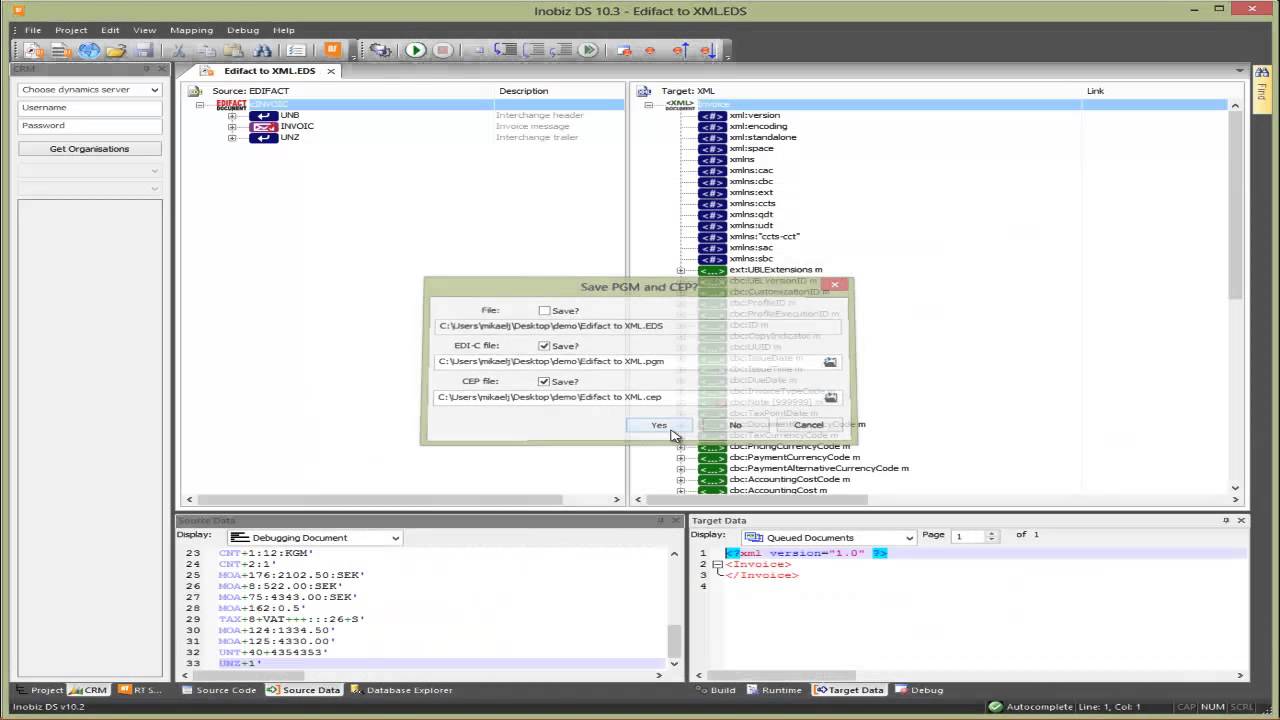Open the Debug menu
Screen dimensions: 1280x720
click(x=243, y=30)
